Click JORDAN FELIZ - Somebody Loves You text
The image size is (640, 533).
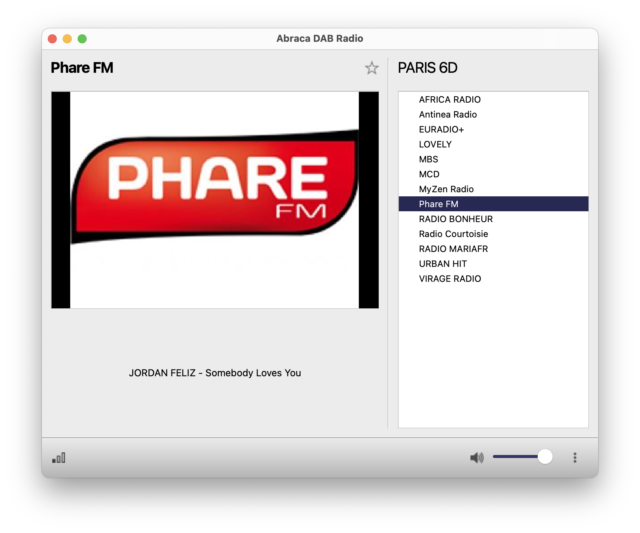[215, 373]
